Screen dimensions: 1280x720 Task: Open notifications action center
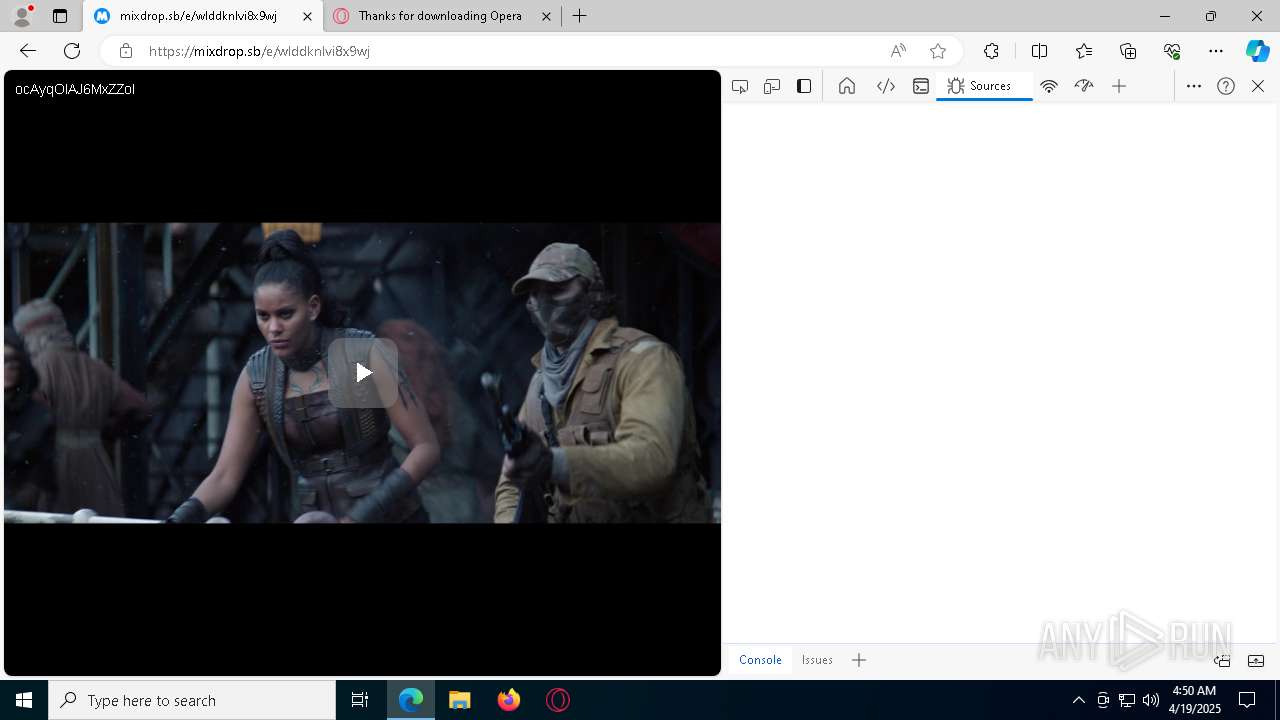pos(1247,700)
